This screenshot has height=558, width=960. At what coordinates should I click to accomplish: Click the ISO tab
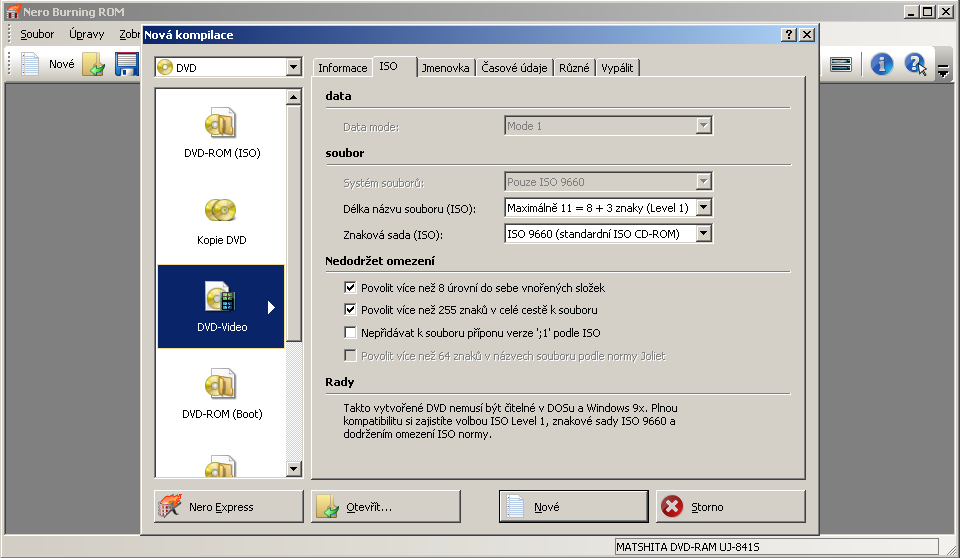(388, 66)
